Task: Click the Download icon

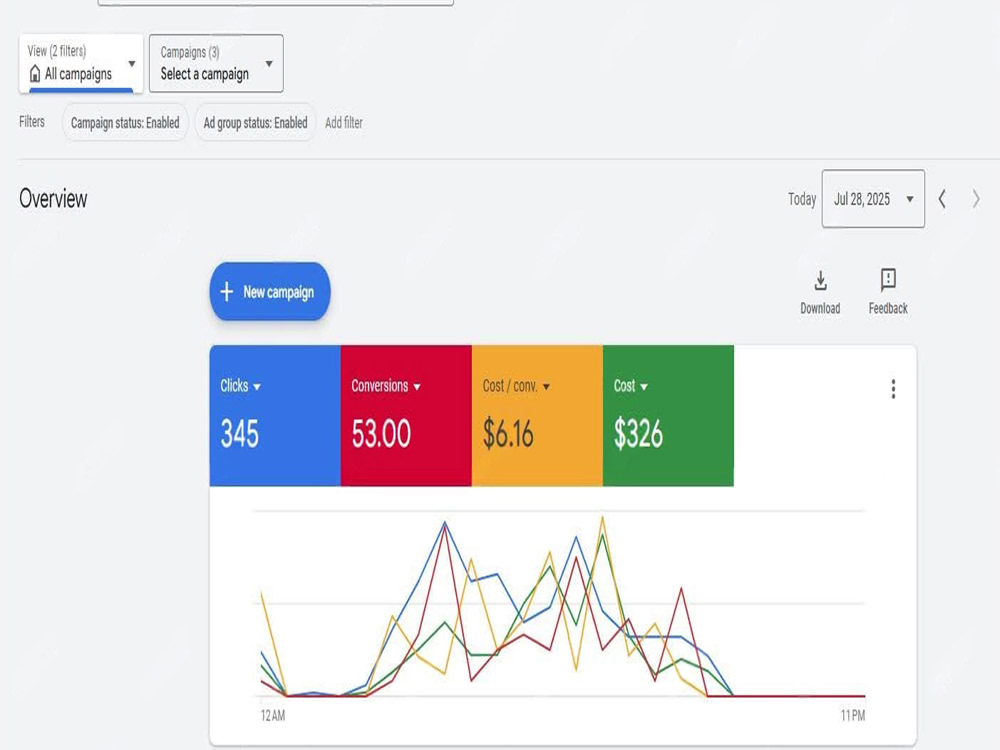Action: (821, 280)
